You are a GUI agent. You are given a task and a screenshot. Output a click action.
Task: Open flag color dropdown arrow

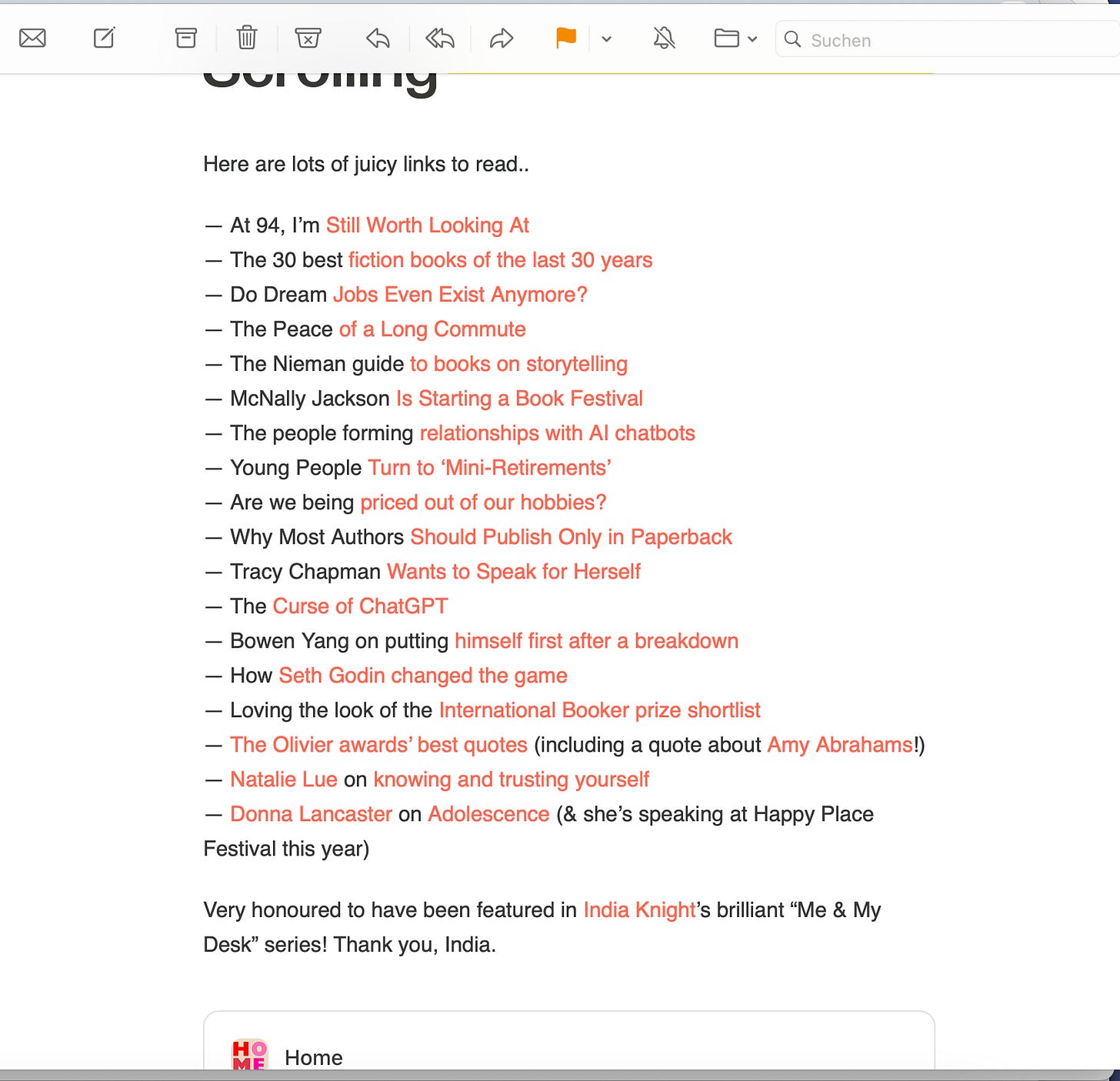(x=606, y=38)
